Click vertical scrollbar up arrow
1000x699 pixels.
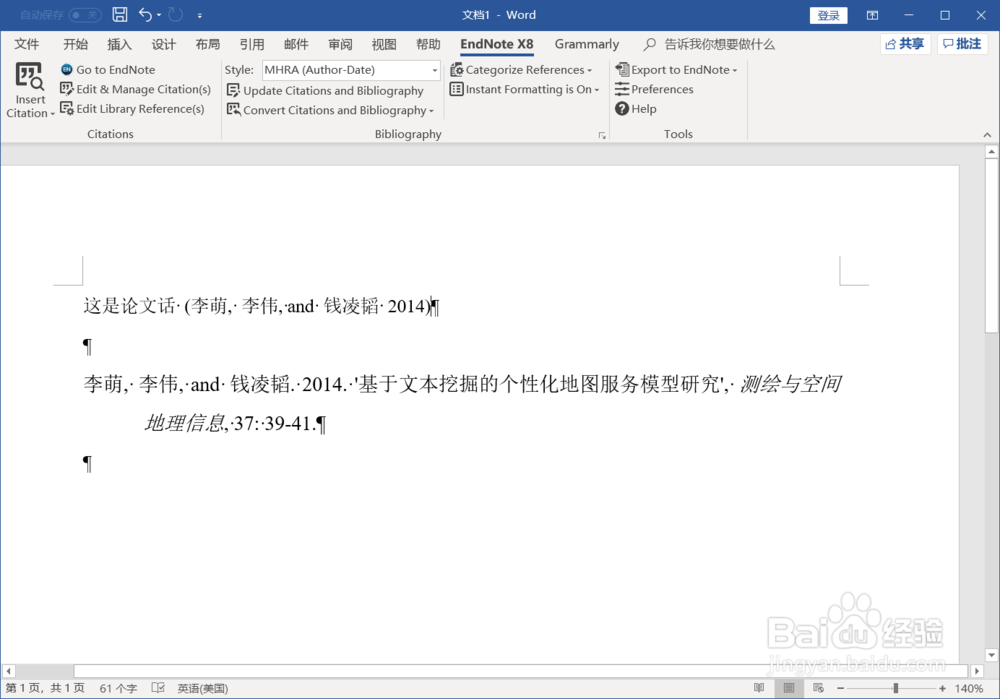(x=991, y=152)
